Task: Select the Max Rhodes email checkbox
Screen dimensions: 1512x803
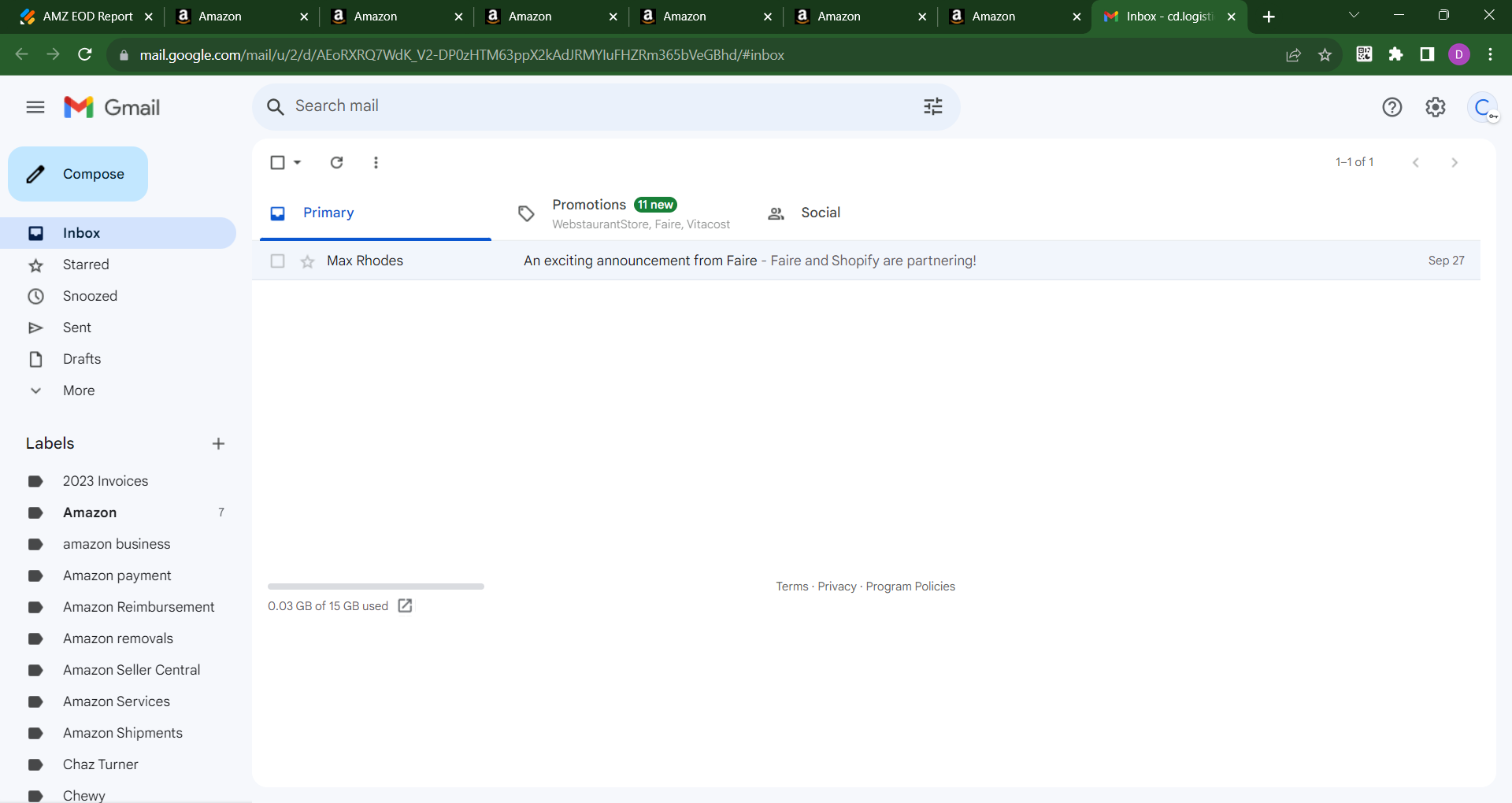Action: click(277, 261)
